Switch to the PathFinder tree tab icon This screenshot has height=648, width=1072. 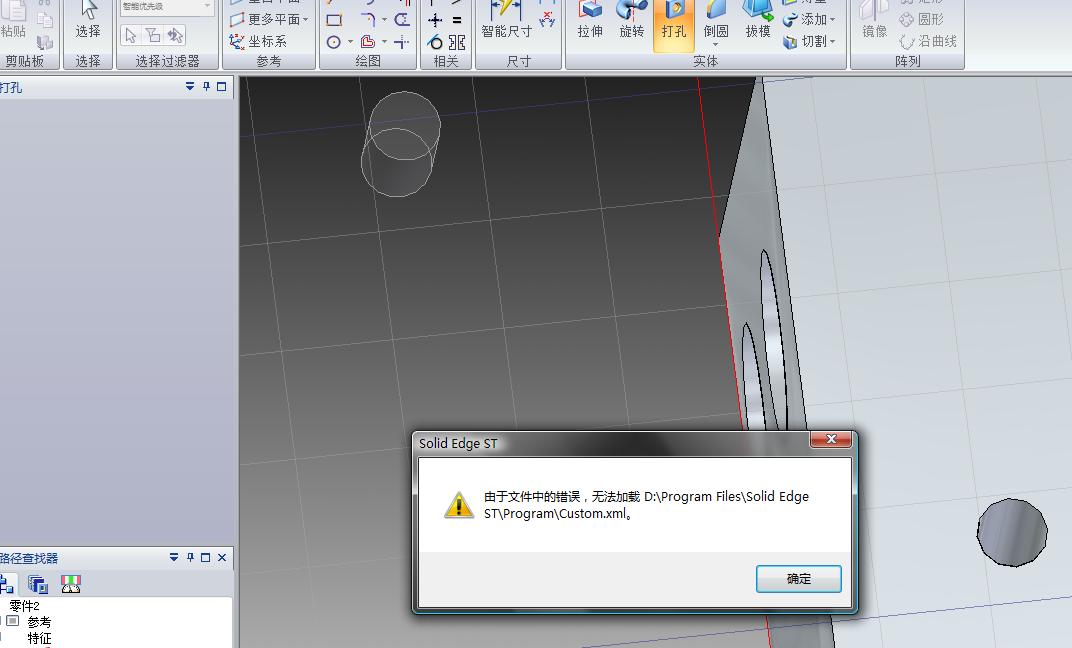(7, 584)
